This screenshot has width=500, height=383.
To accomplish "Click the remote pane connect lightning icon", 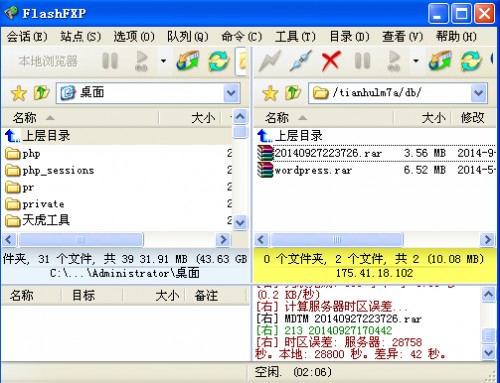I will click(270, 61).
